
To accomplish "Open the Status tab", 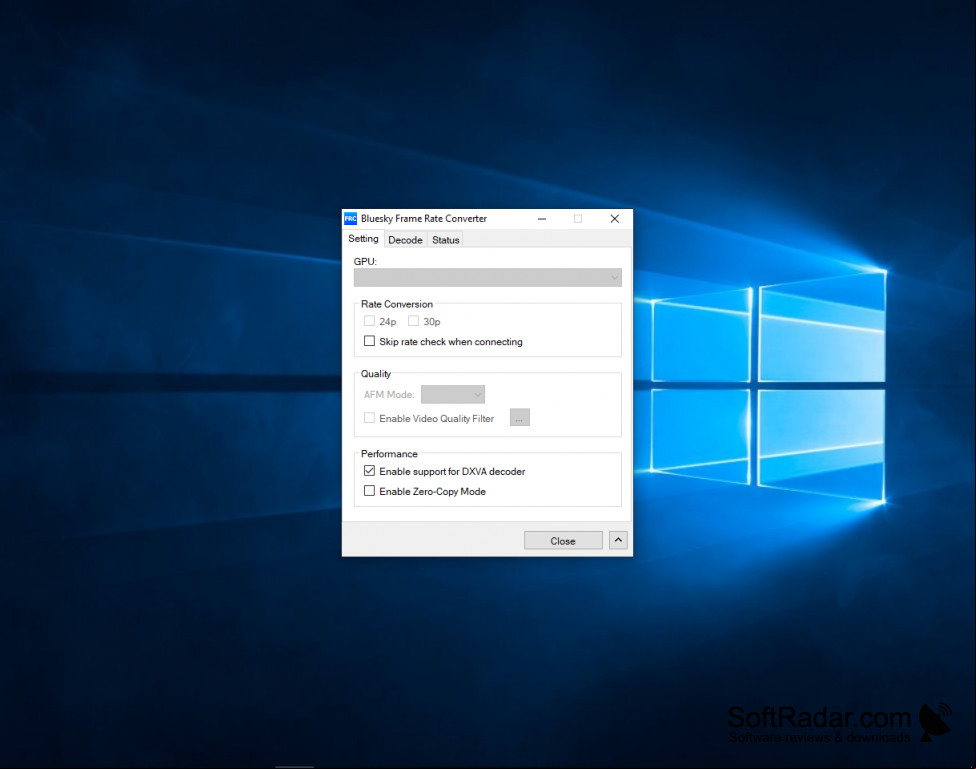I will pos(446,240).
